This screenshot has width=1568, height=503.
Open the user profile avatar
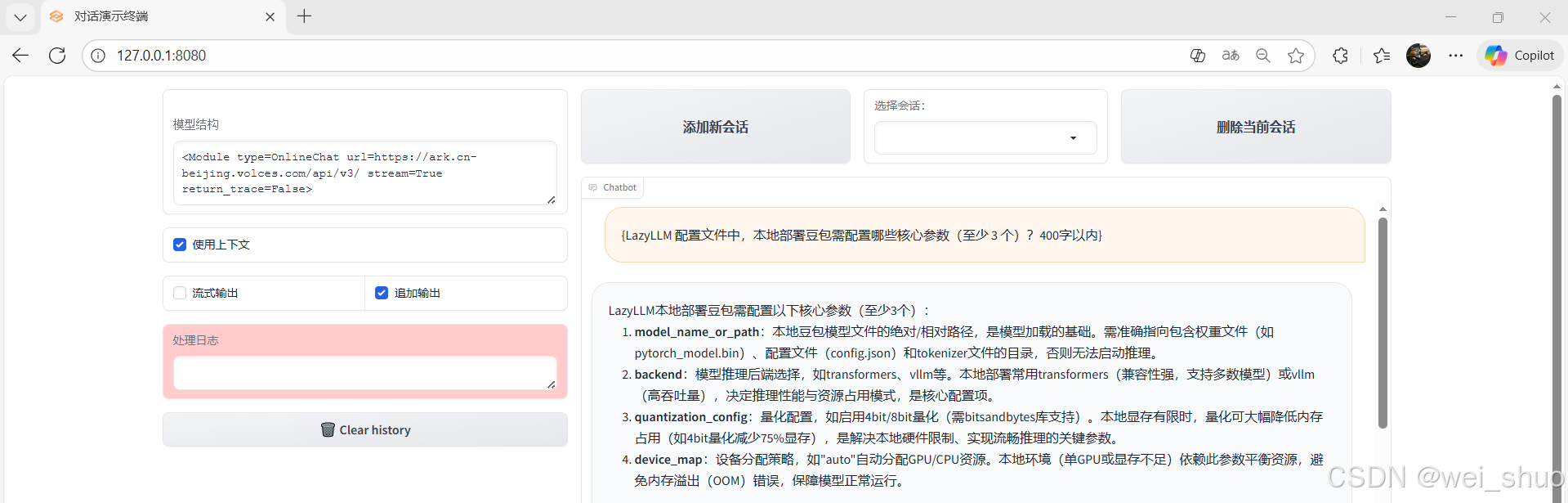tap(1418, 56)
